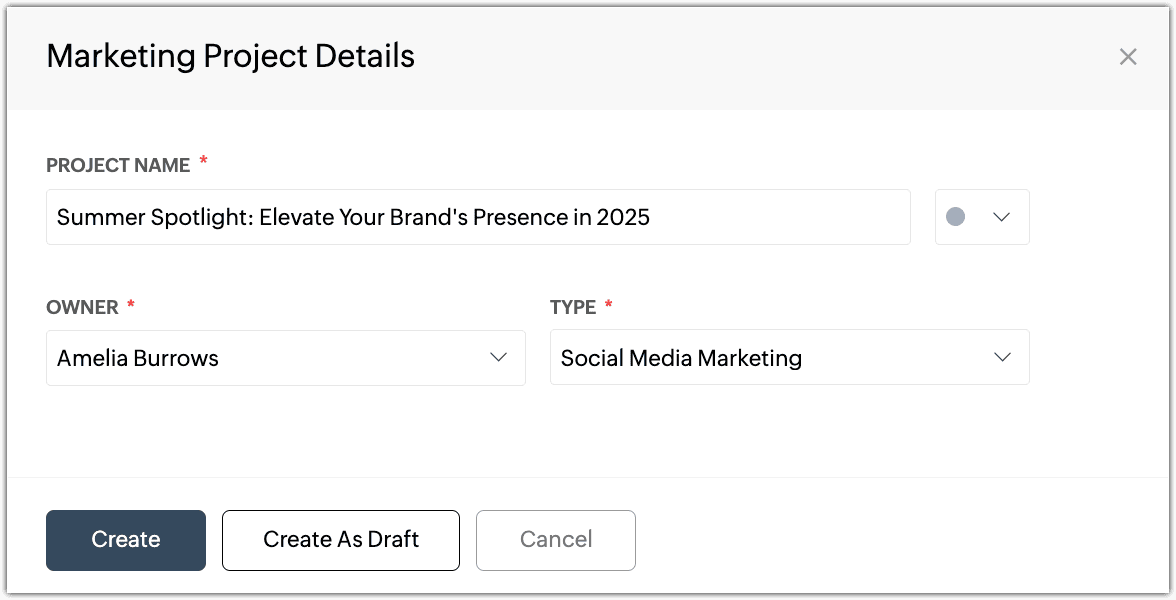Close the Marketing Project Details dialog
Screen dimensions: 1176x600
pyautogui.click(x=1128, y=57)
